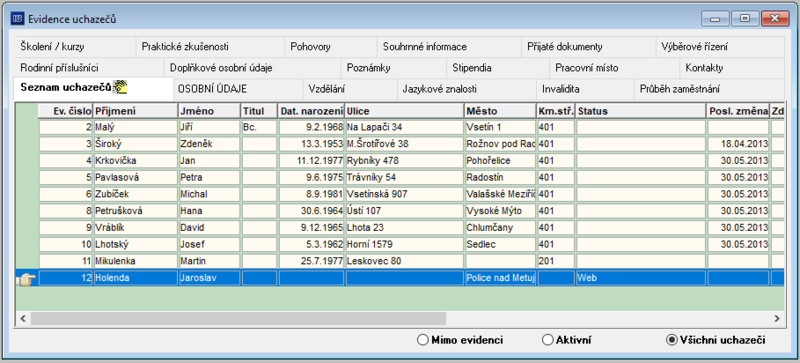This screenshot has width=800, height=363.
Task: Click the city cell Police nad Metuj
Action: (x=501, y=278)
